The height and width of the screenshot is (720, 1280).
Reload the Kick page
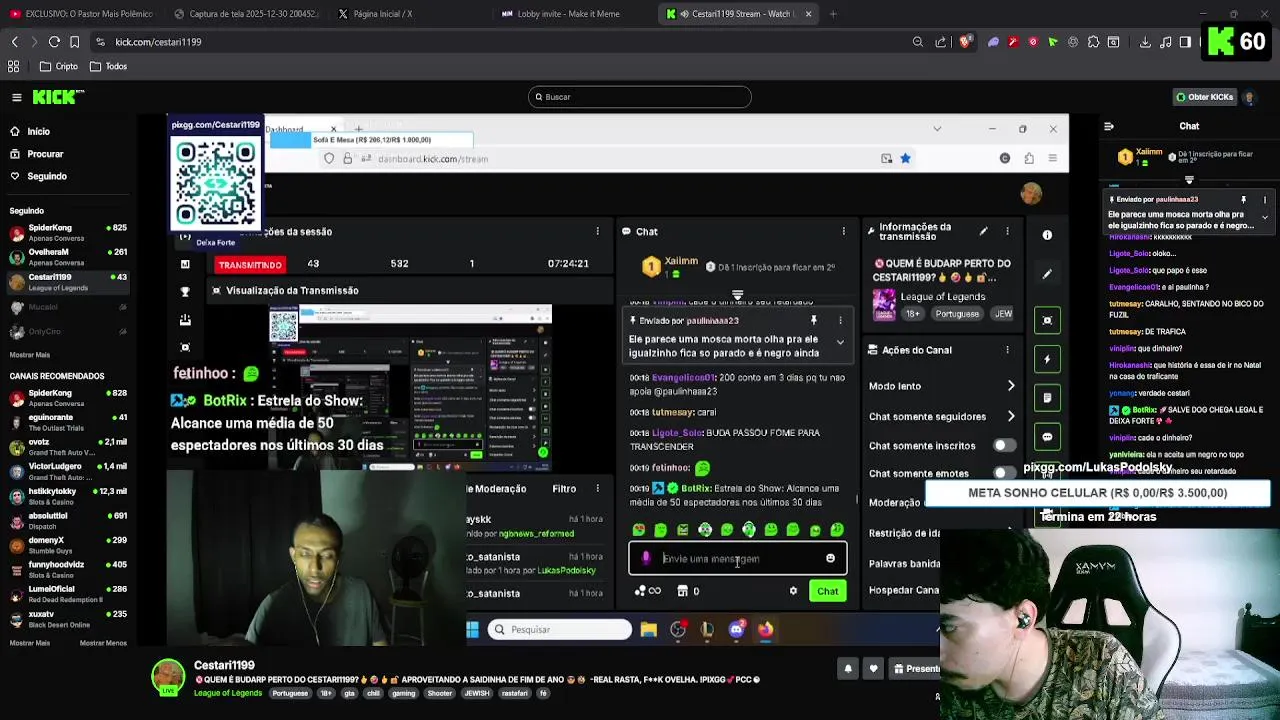pos(54,42)
